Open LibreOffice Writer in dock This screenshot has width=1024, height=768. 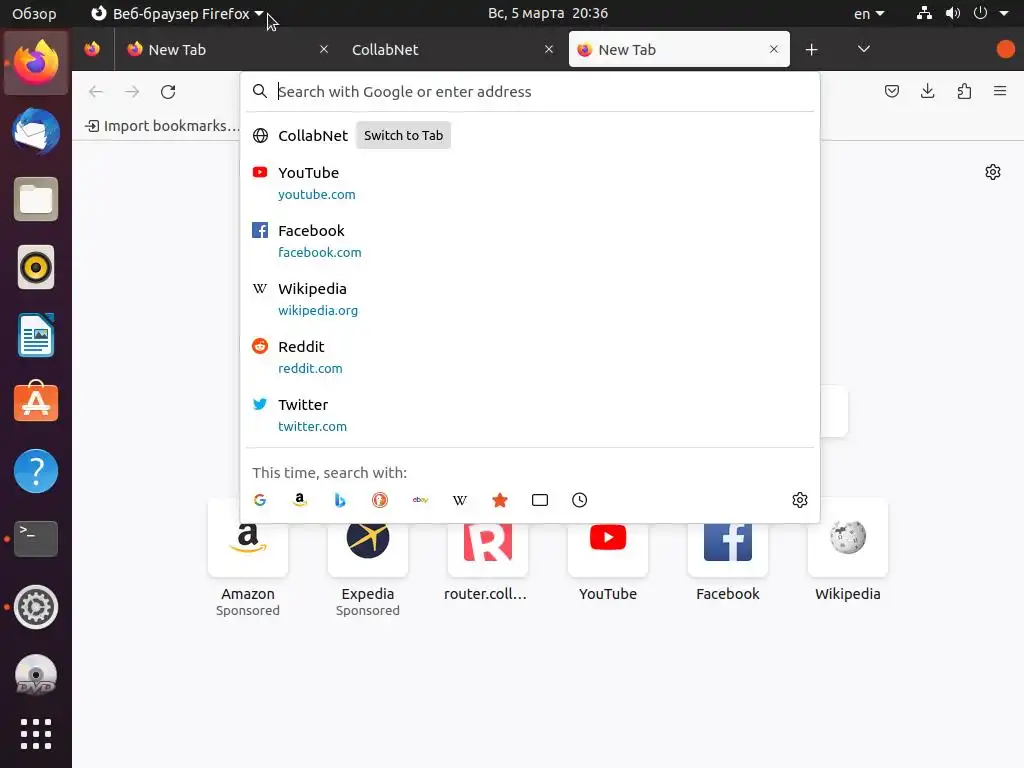click(36, 335)
